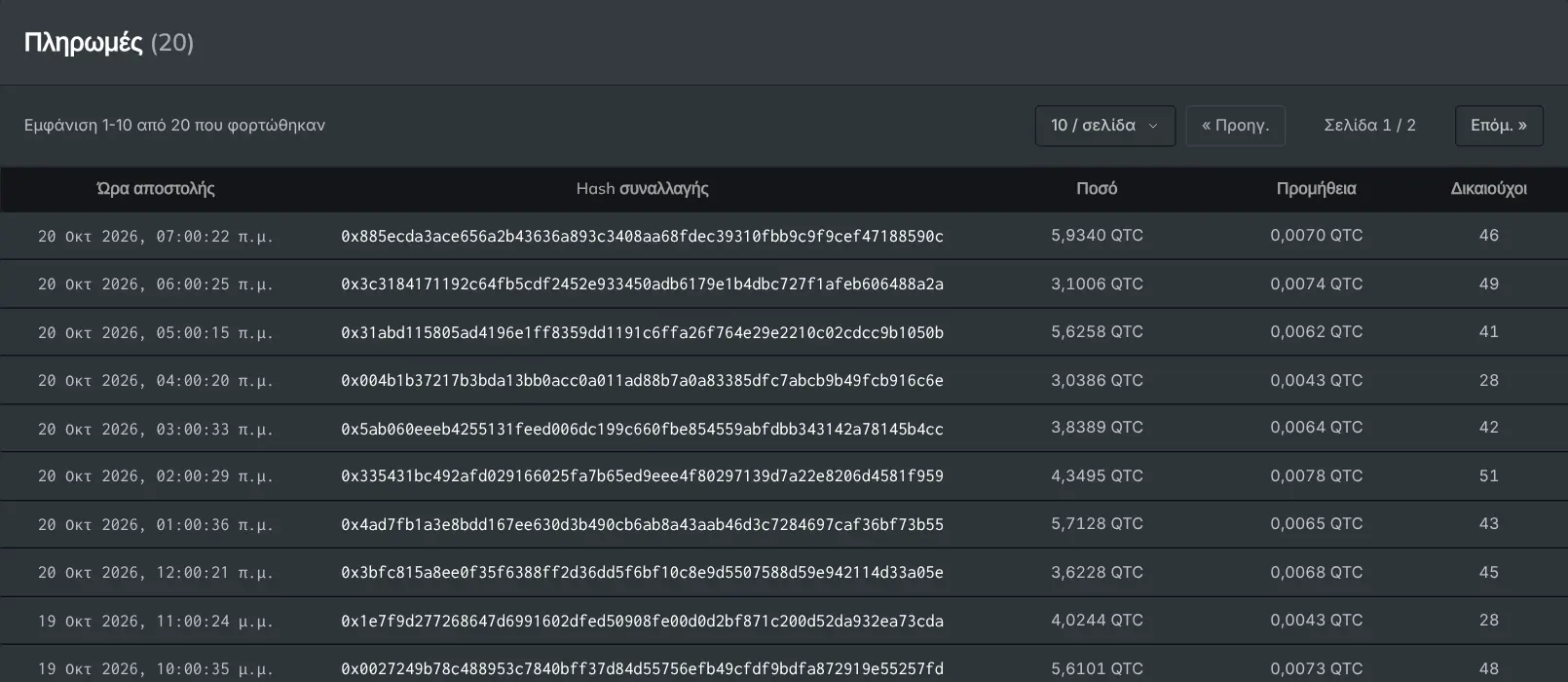The image size is (1568, 682).
Task: Open transaction hash starting 0x004b1b37
Action: (642, 380)
